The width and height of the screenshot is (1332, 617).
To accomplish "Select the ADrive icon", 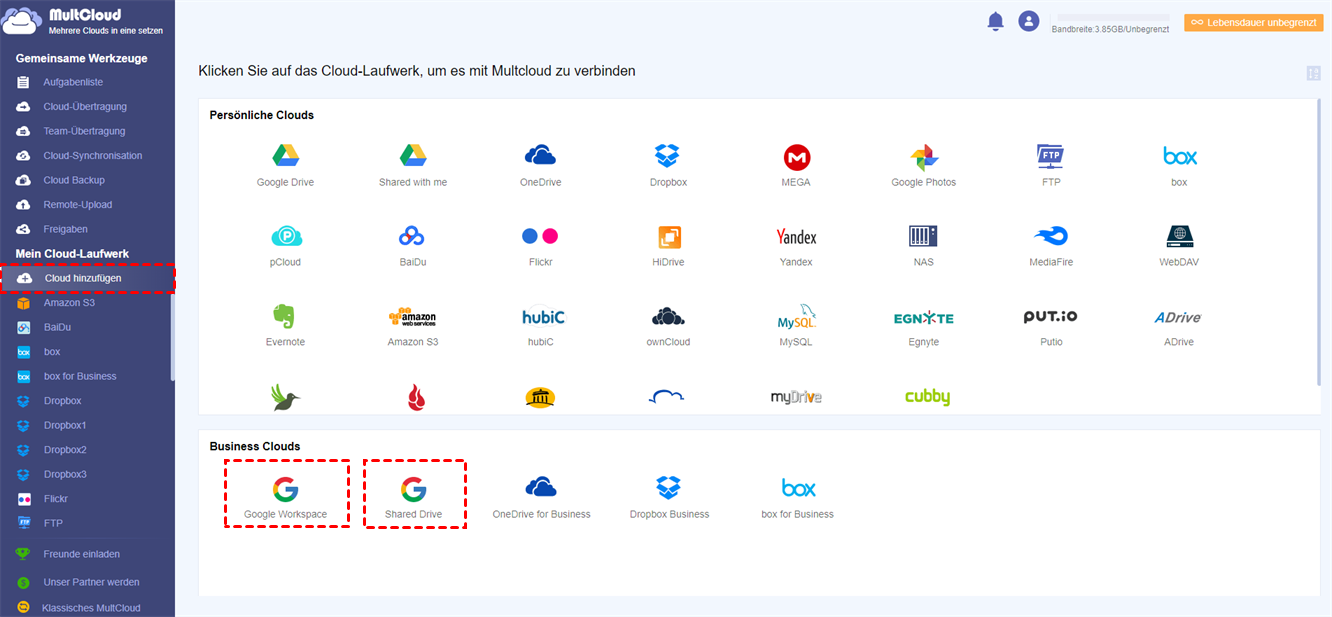I will click(1178, 317).
